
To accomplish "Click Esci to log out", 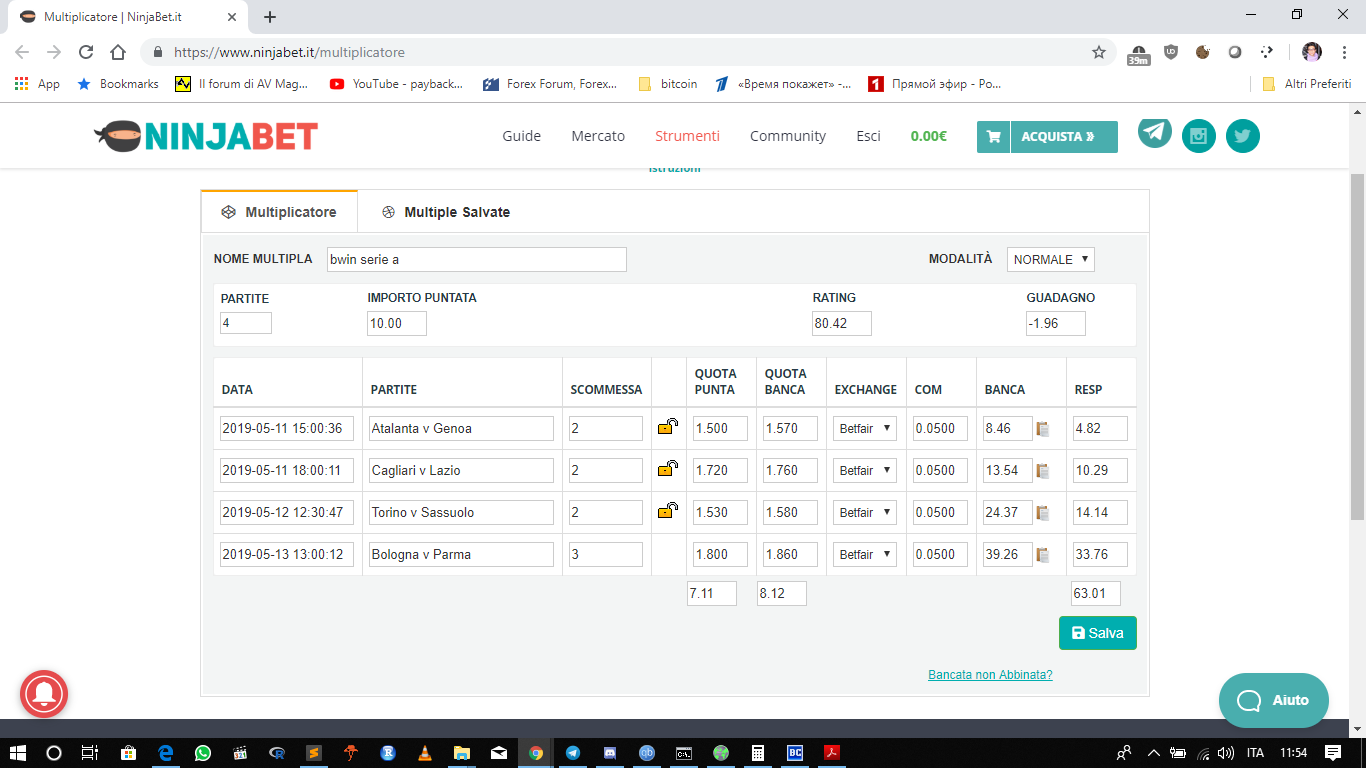I will (x=869, y=136).
